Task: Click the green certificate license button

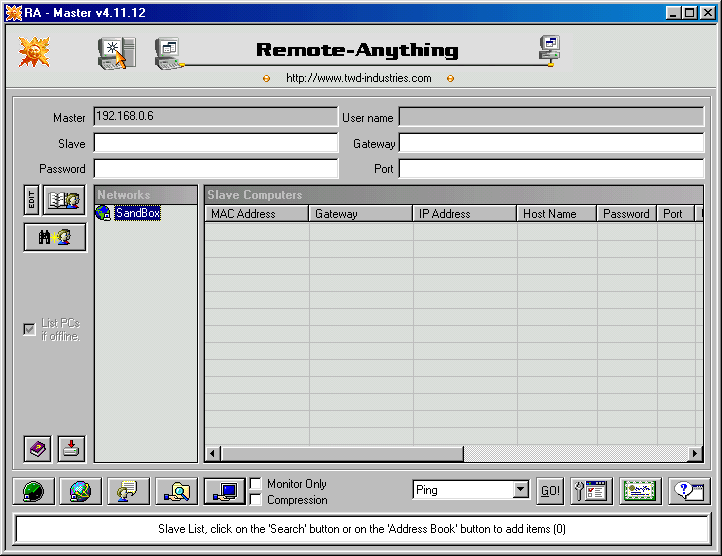Action: pyautogui.click(x=639, y=491)
